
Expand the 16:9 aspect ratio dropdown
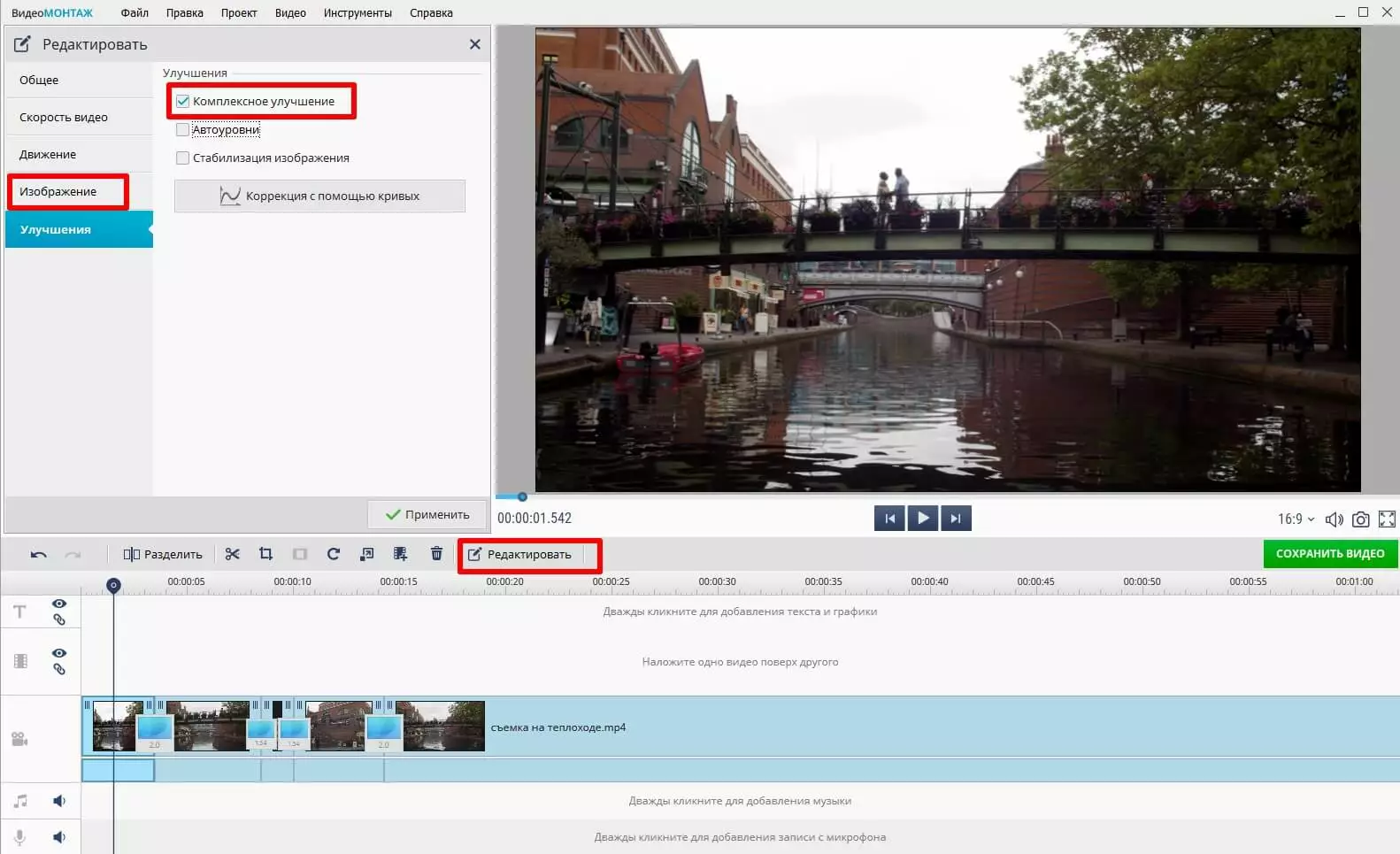pos(1296,519)
